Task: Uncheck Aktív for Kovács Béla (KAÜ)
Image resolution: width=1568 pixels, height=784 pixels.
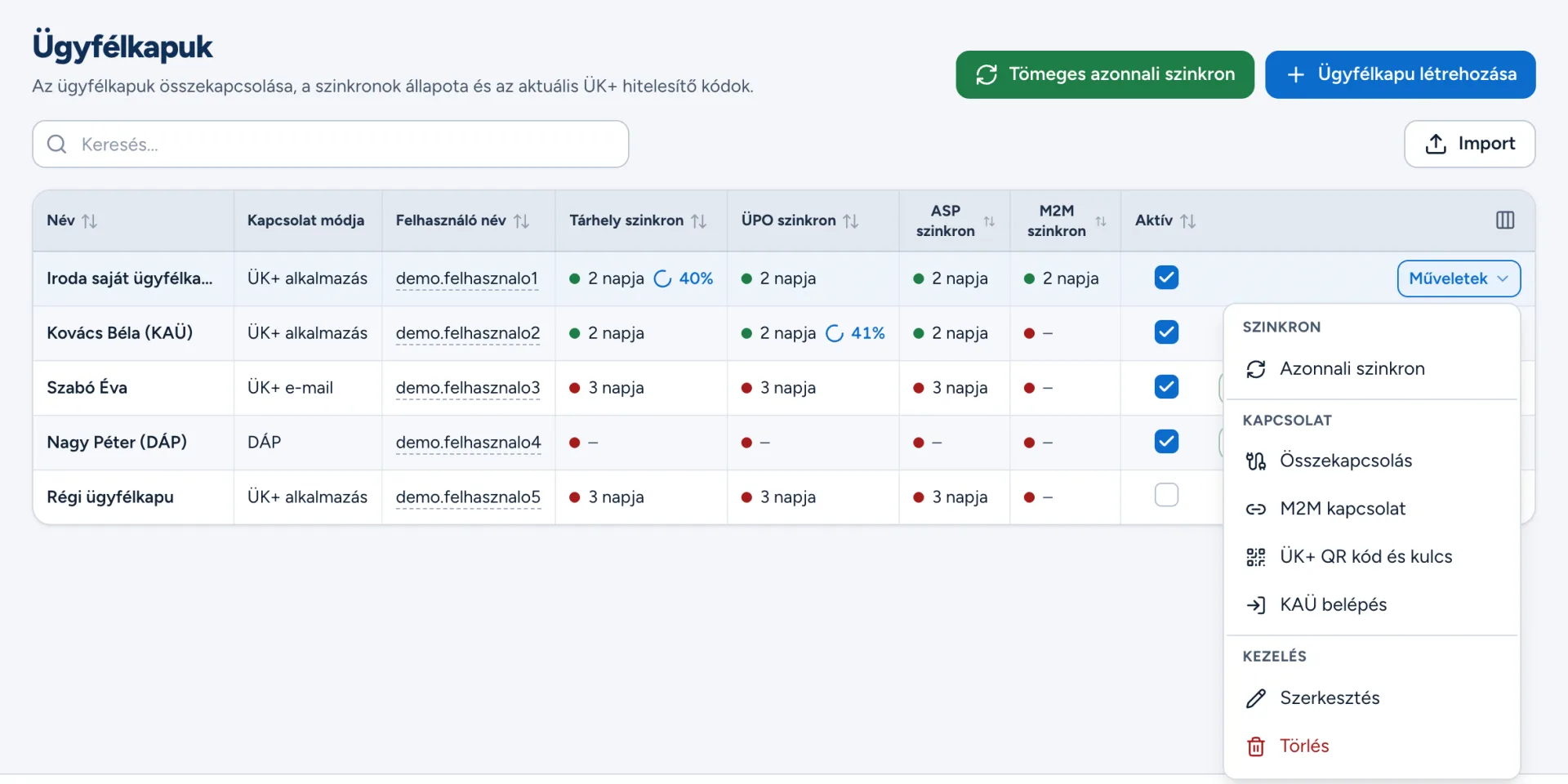Action: tap(1166, 332)
